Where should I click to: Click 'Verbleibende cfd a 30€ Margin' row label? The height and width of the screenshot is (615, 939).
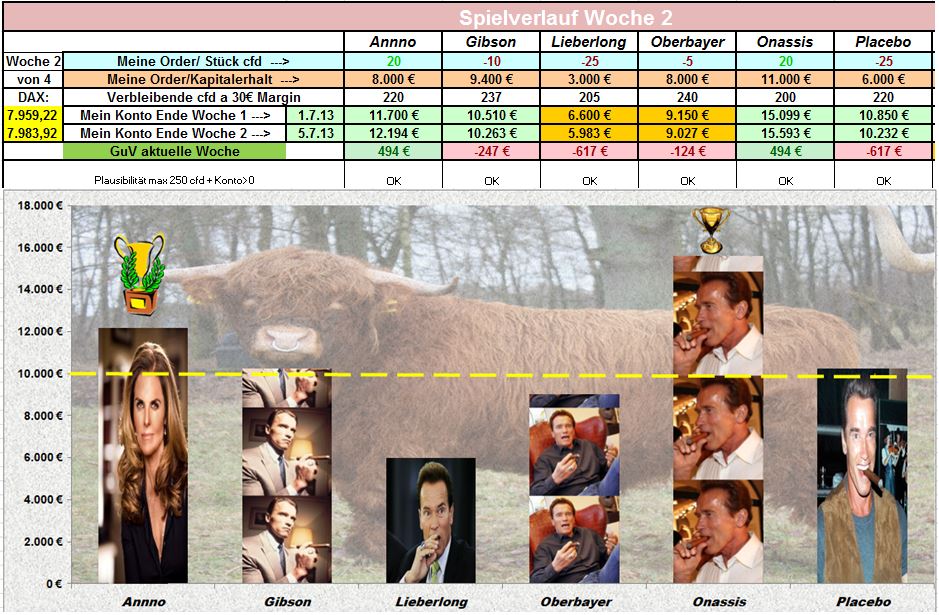203,97
